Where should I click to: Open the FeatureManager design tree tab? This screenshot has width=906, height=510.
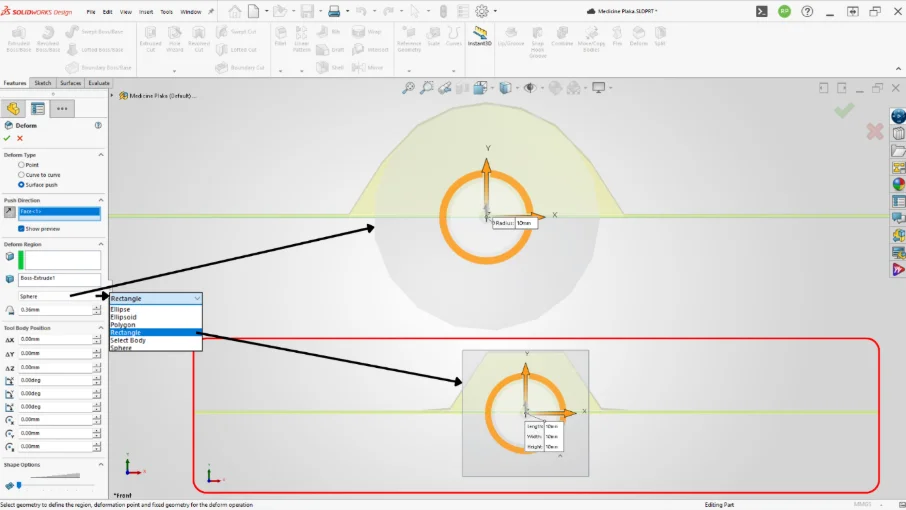(x=13, y=109)
